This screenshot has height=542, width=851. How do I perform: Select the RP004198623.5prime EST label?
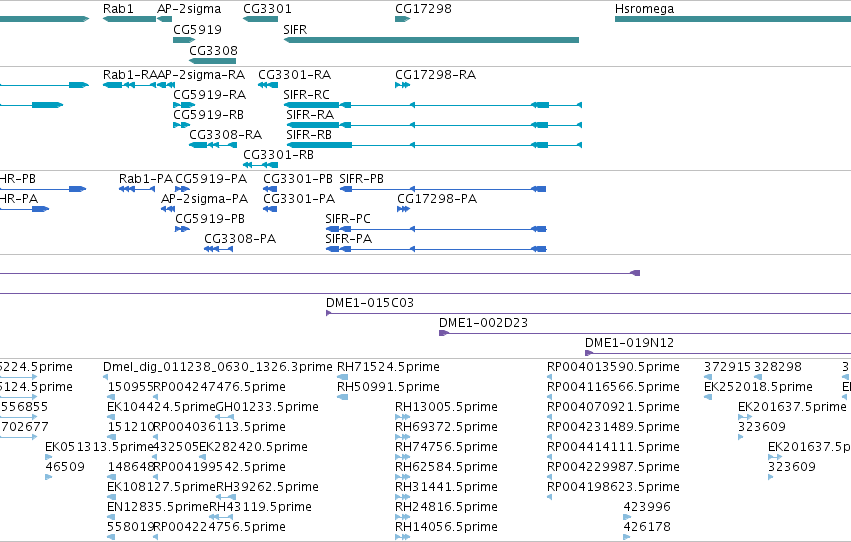click(613, 487)
